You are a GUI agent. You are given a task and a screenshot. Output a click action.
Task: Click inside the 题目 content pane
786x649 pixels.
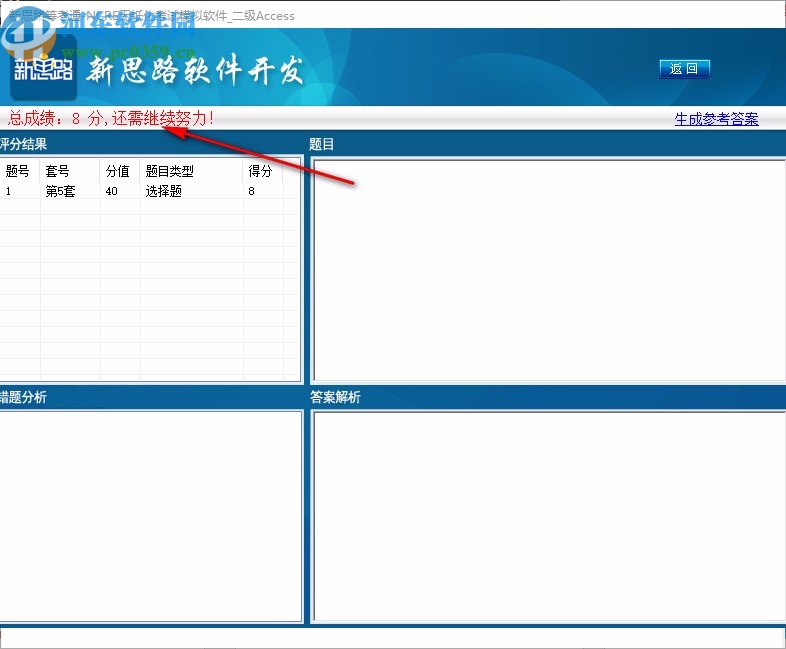549,271
